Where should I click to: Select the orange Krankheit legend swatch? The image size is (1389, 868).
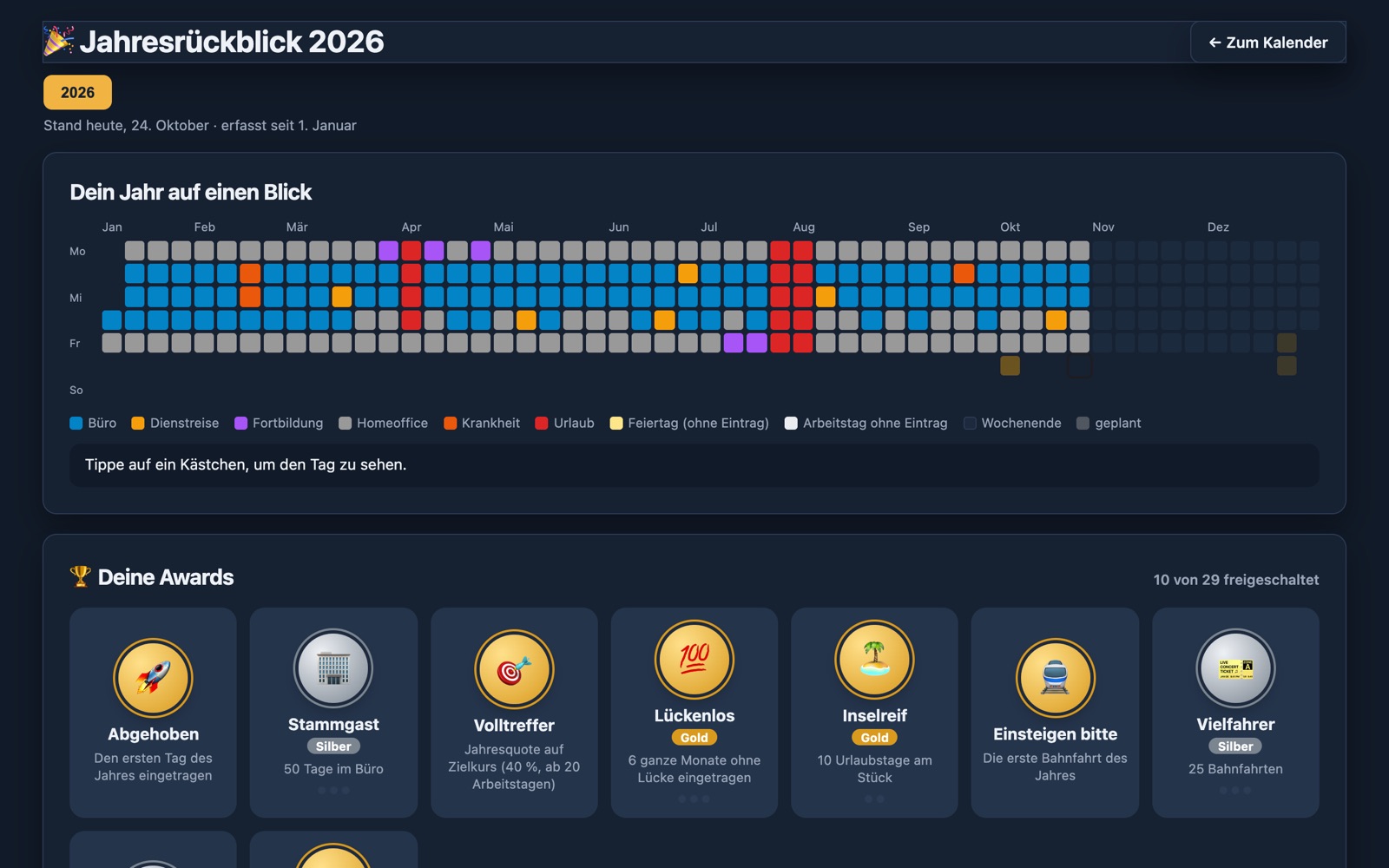450,424
